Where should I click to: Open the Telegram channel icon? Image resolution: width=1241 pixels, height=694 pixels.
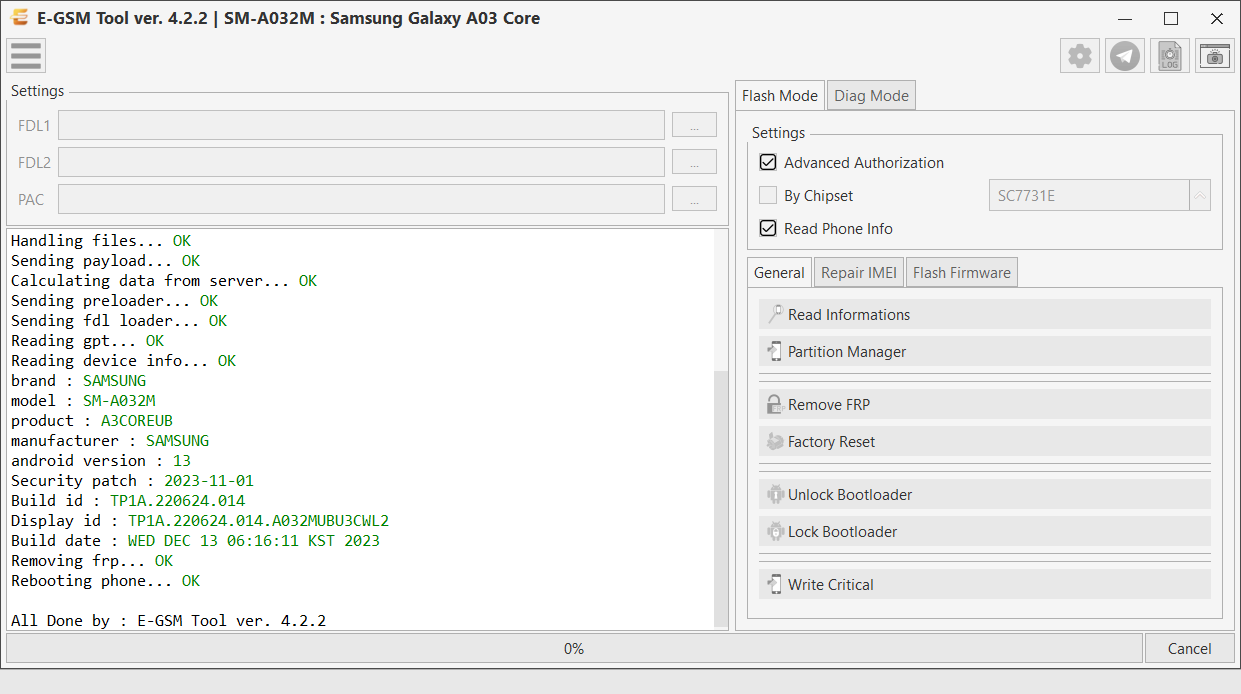1125,56
